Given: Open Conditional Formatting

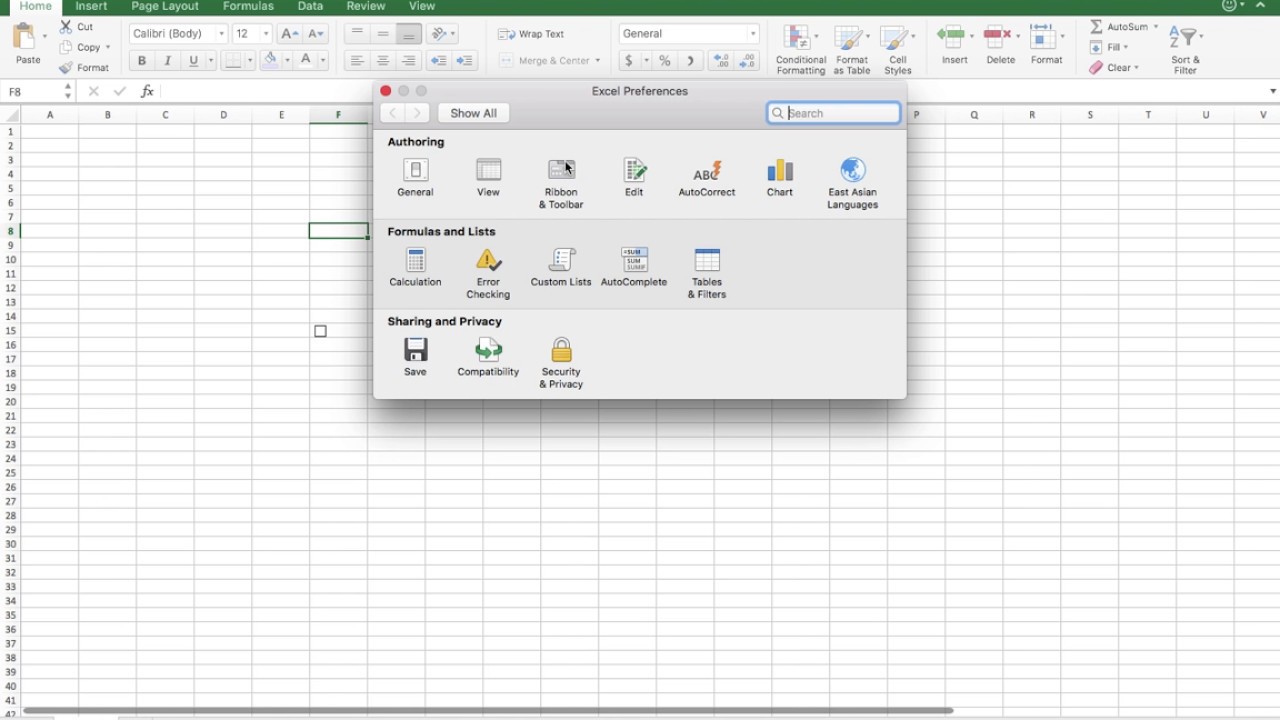Looking at the screenshot, I should coord(801,50).
